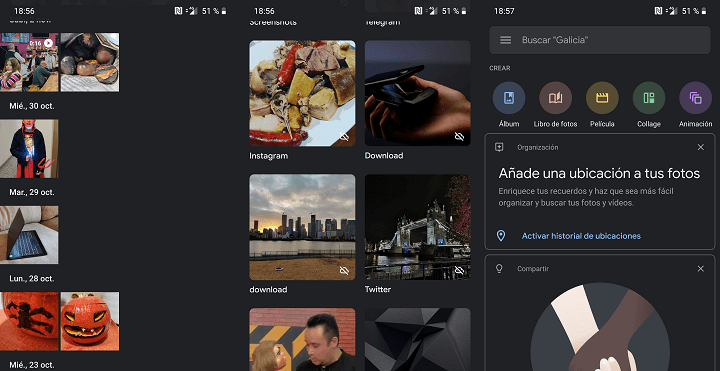This screenshot has height=371, width=720.
Task: Tap the Buscar "Galicia" search field
Action: click(600, 40)
